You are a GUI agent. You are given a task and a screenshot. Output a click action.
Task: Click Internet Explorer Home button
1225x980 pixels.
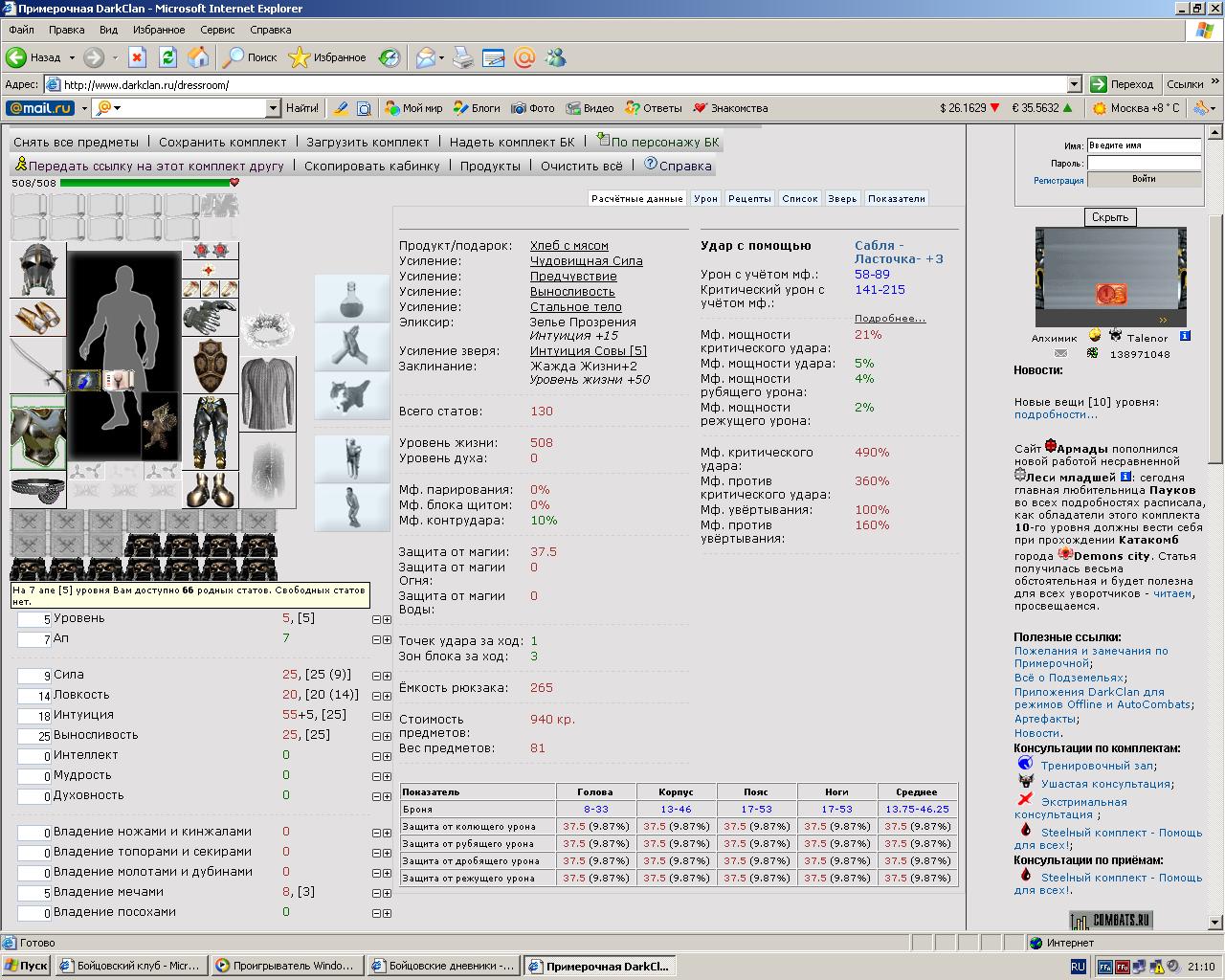click(x=198, y=57)
